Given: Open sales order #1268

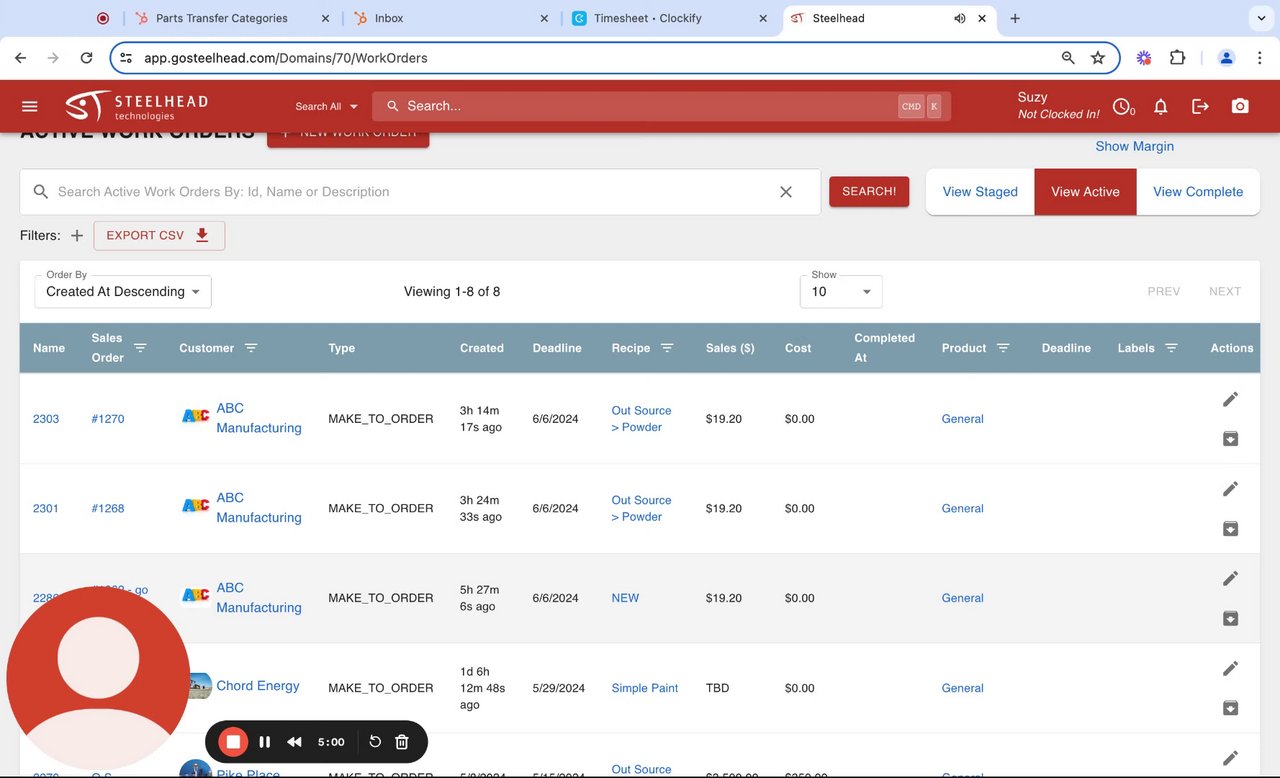Looking at the screenshot, I should [x=108, y=508].
